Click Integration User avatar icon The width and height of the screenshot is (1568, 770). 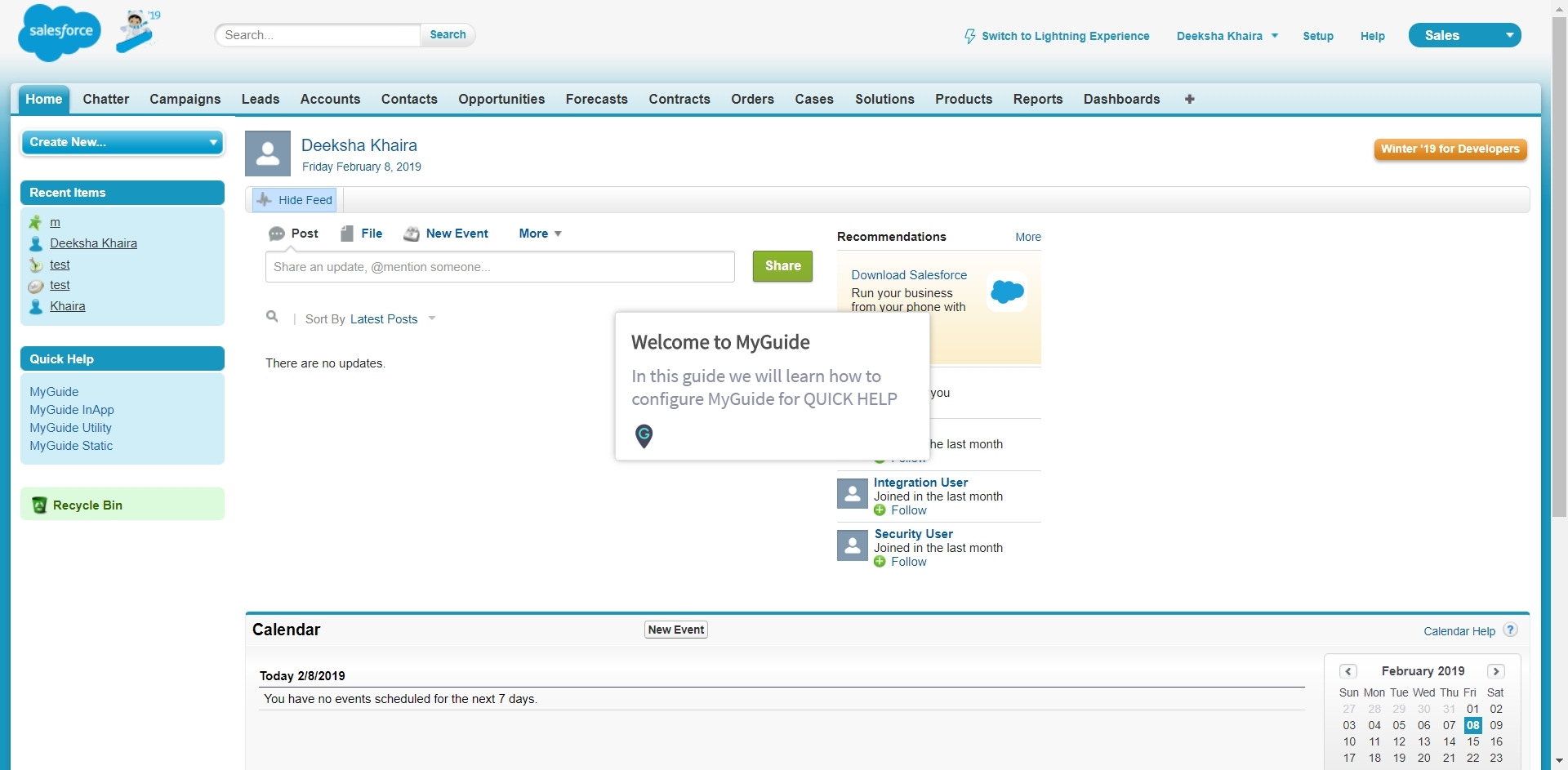(852, 494)
